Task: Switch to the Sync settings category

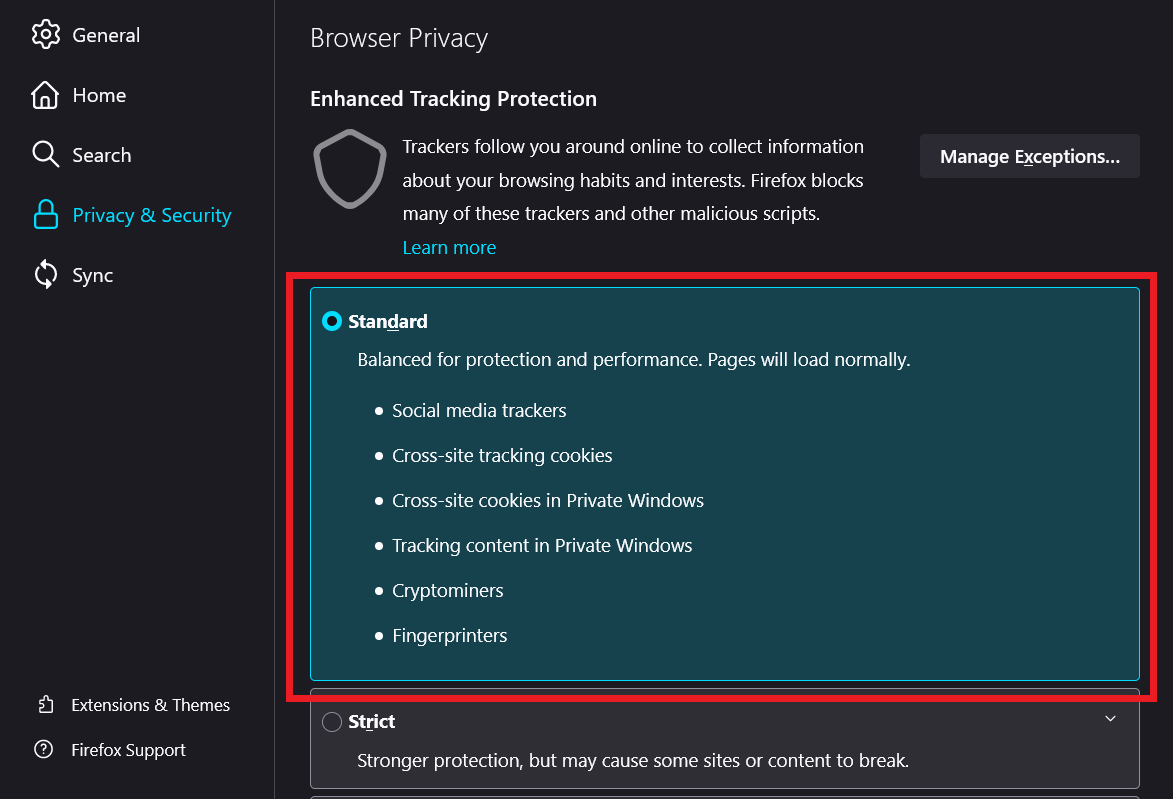Action: point(93,275)
